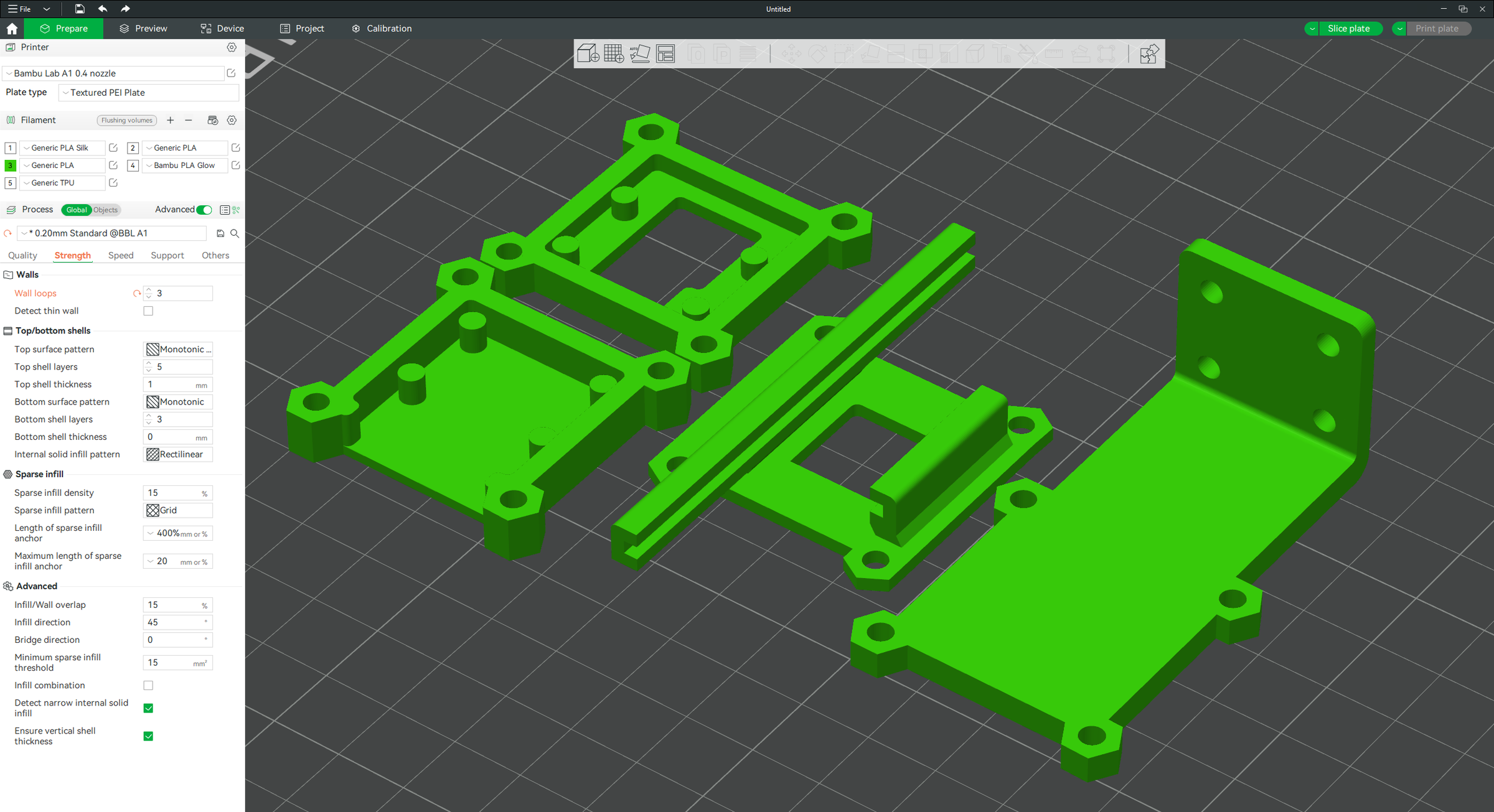The image size is (1494, 812).
Task: Open the 0.20mm Standard process preset dropdown
Action: coord(112,233)
